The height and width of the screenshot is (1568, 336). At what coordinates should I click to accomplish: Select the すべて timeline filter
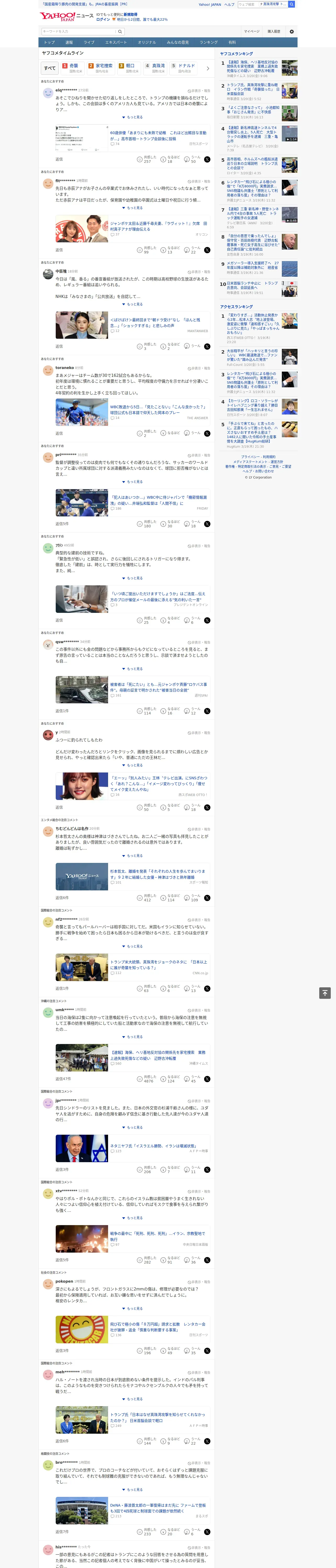click(x=50, y=68)
